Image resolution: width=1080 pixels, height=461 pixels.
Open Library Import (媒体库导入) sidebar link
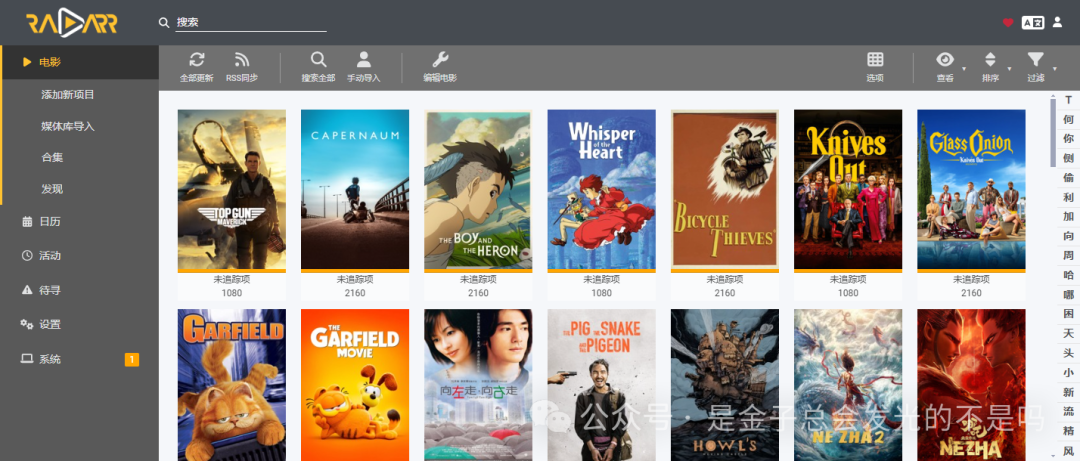click(68, 126)
